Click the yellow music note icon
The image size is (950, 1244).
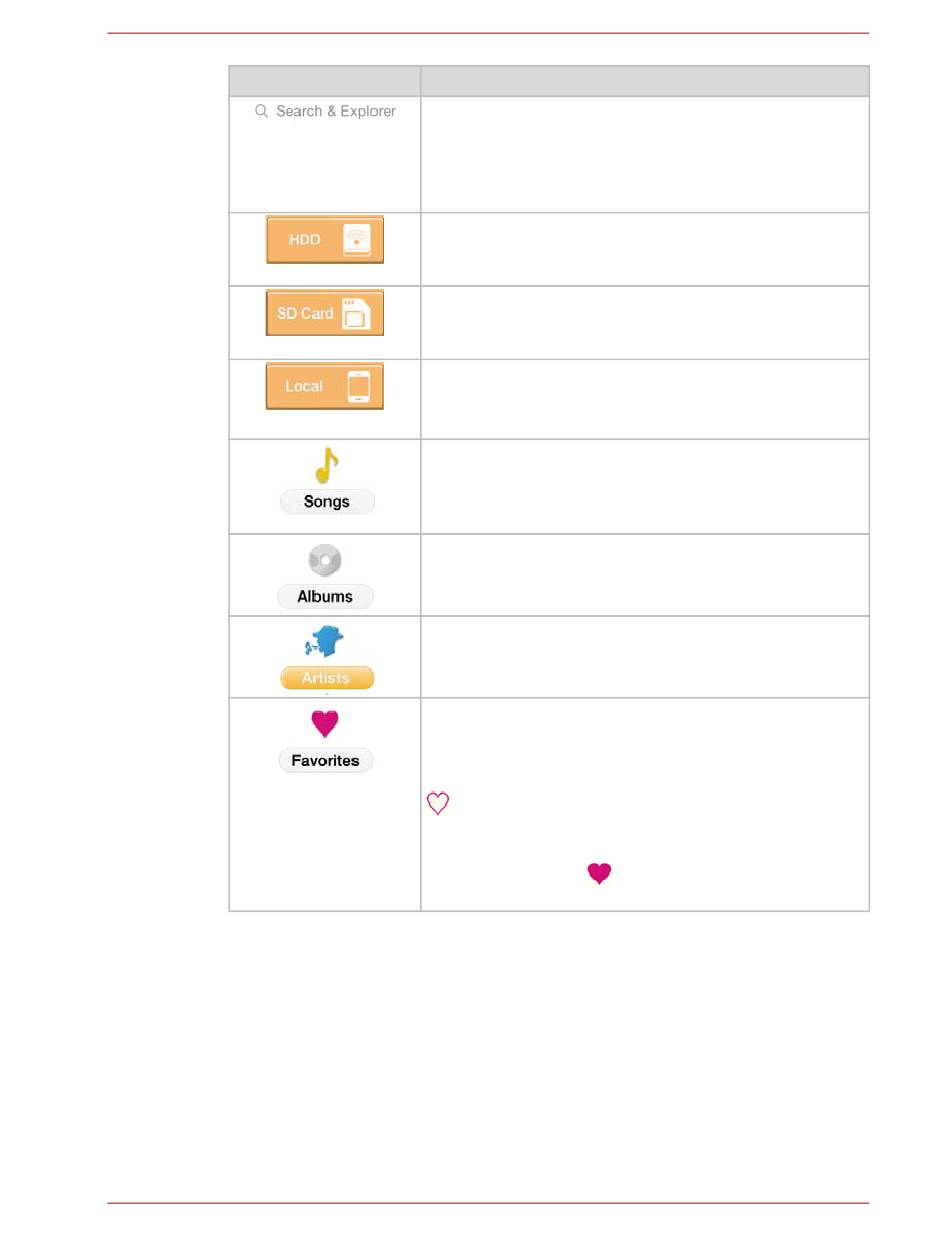[327, 465]
